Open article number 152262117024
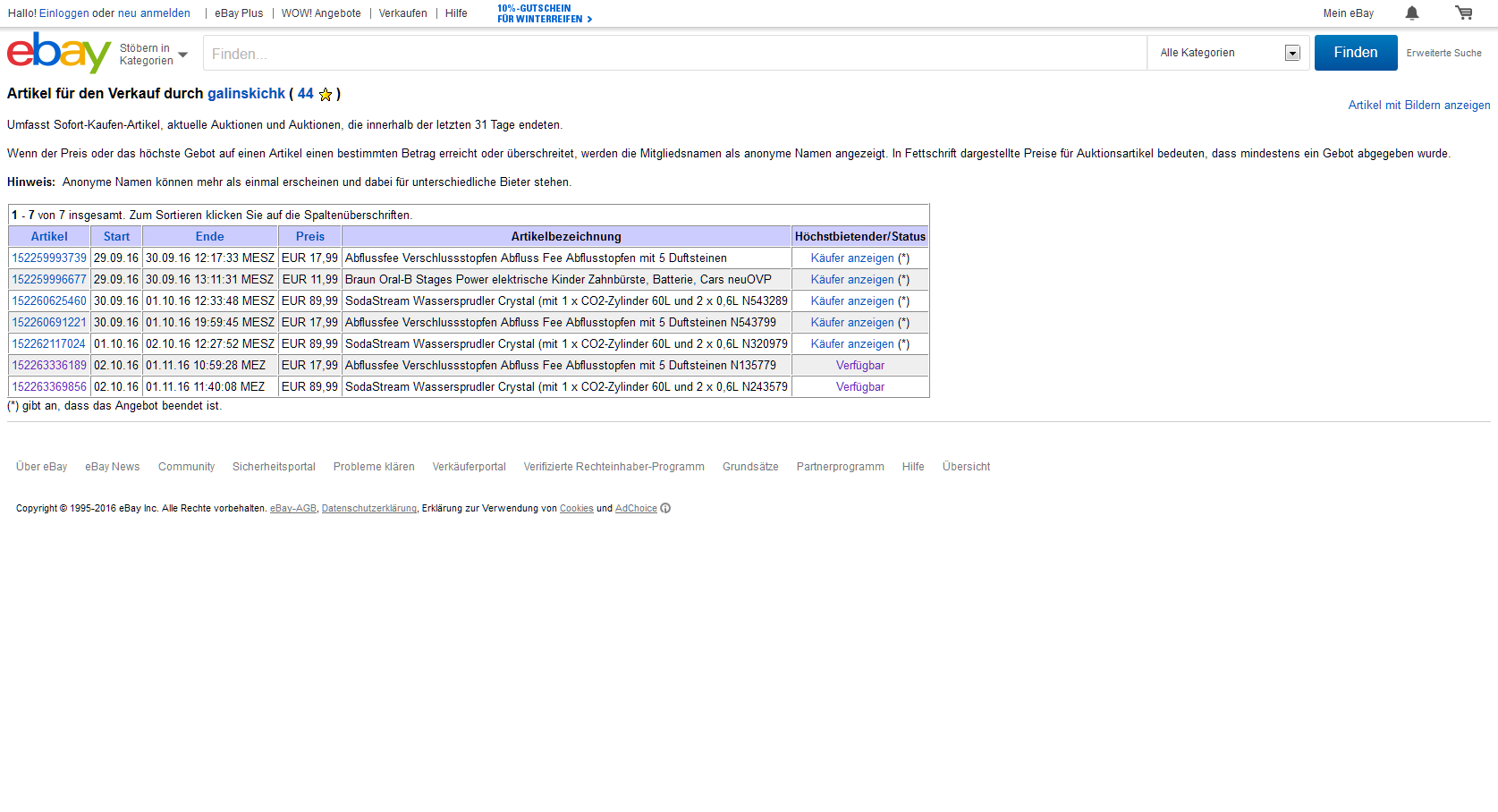This screenshot has height=812, width=1498. (49, 344)
